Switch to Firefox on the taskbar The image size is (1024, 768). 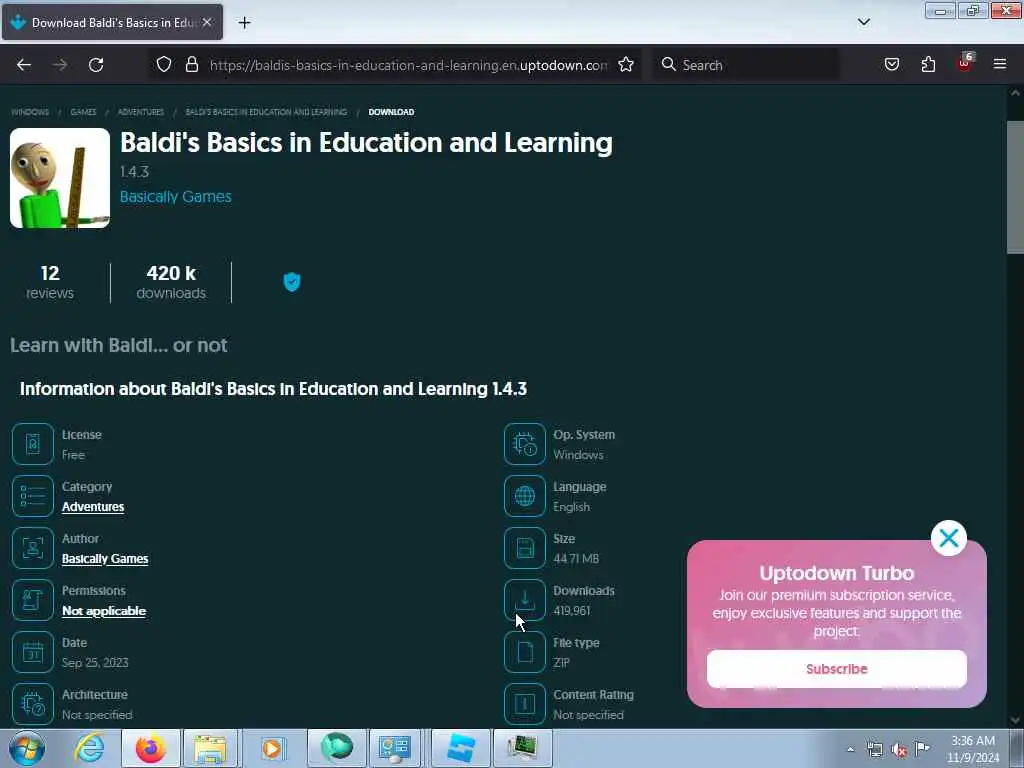point(151,748)
